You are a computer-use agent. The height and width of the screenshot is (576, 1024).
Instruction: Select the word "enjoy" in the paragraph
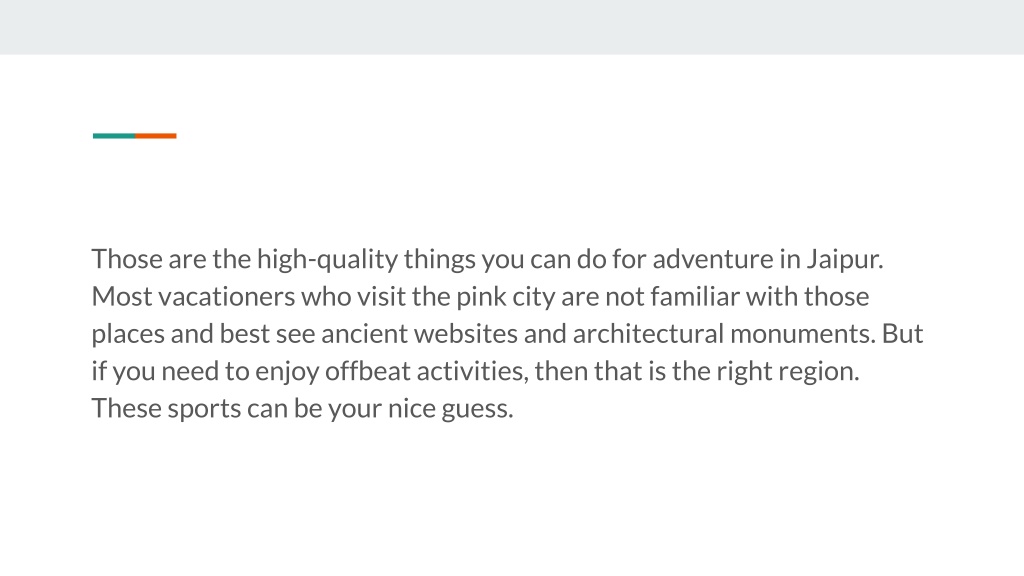287,372
